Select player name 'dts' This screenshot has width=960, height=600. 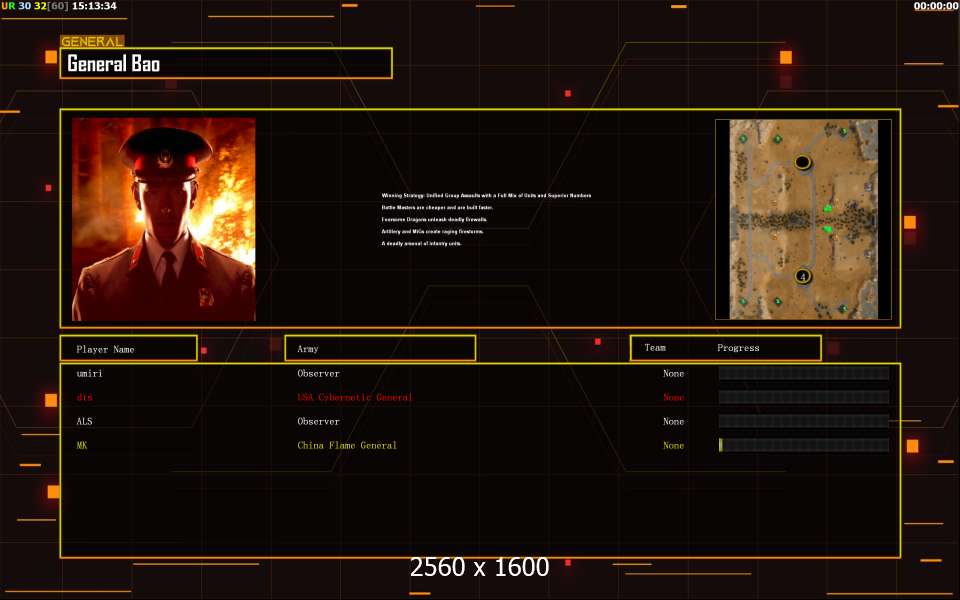[84, 397]
